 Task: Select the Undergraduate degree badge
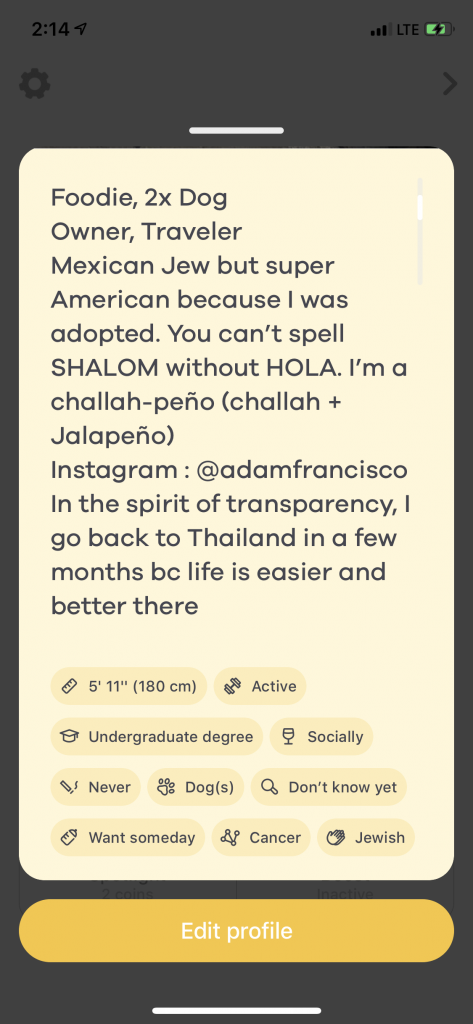coord(157,737)
